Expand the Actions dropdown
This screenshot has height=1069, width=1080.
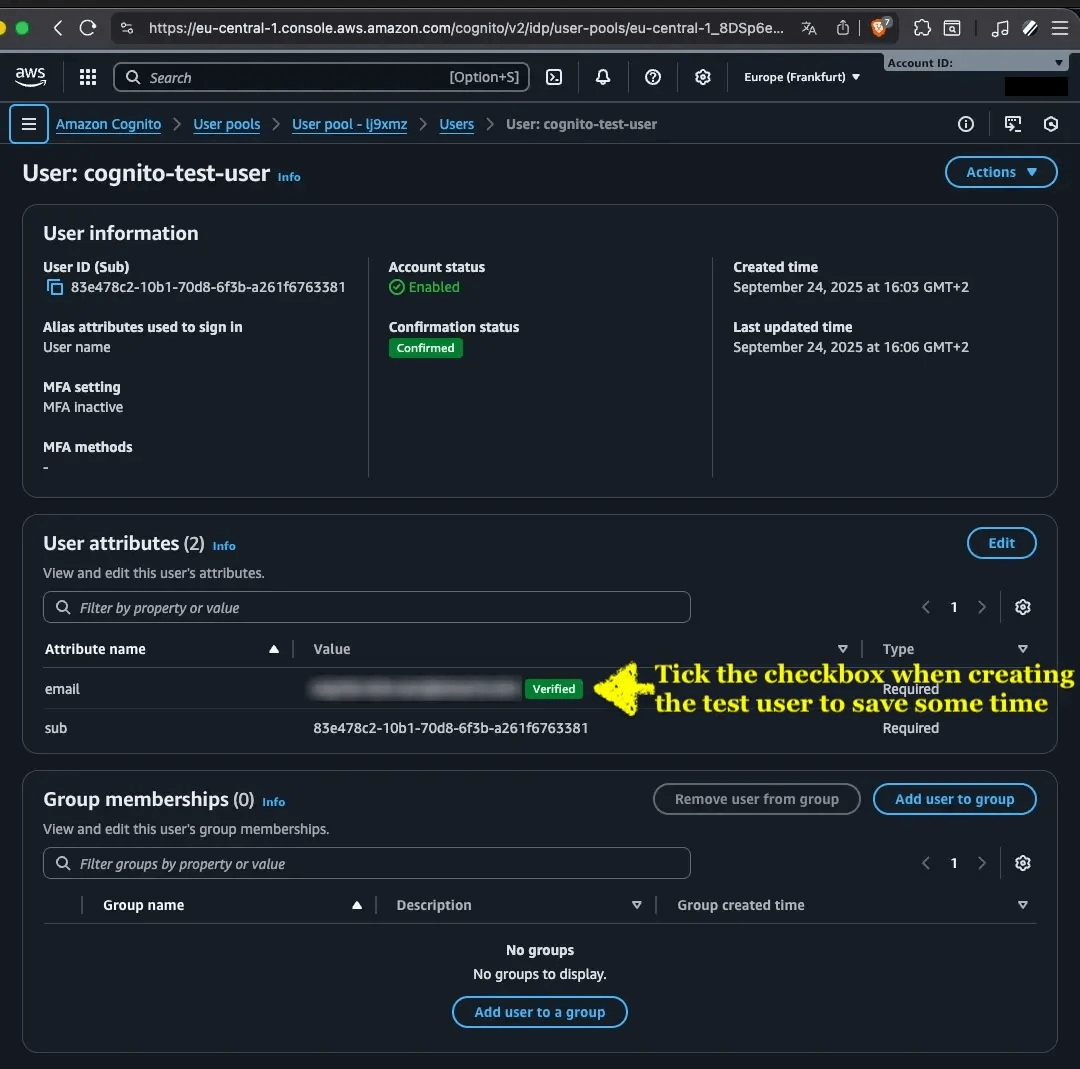click(1001, 172)
